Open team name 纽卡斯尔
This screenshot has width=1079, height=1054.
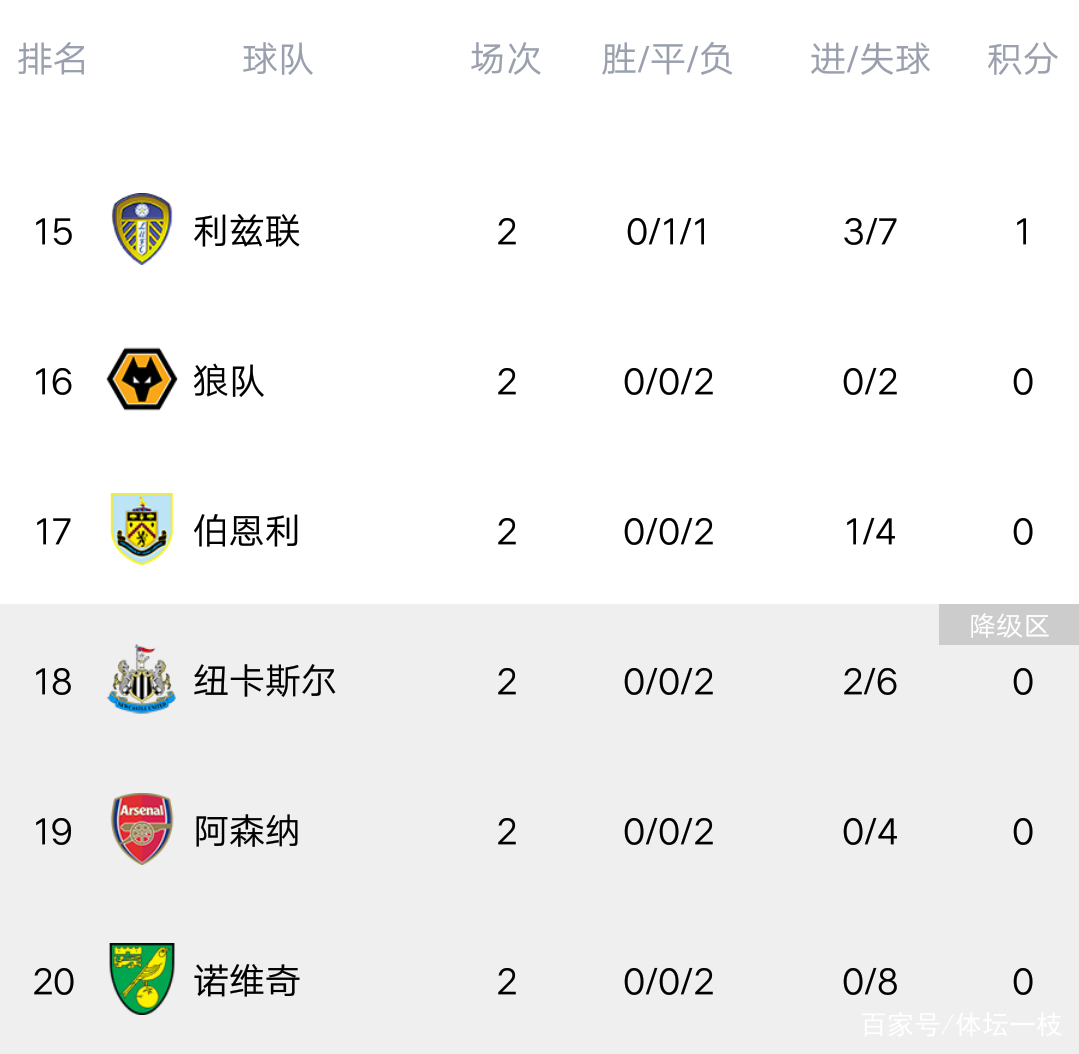[x=264, y=681]
